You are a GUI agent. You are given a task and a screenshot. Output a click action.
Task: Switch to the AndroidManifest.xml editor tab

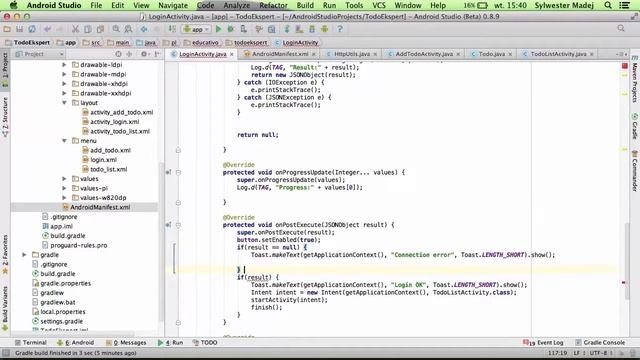coord(280,54)
